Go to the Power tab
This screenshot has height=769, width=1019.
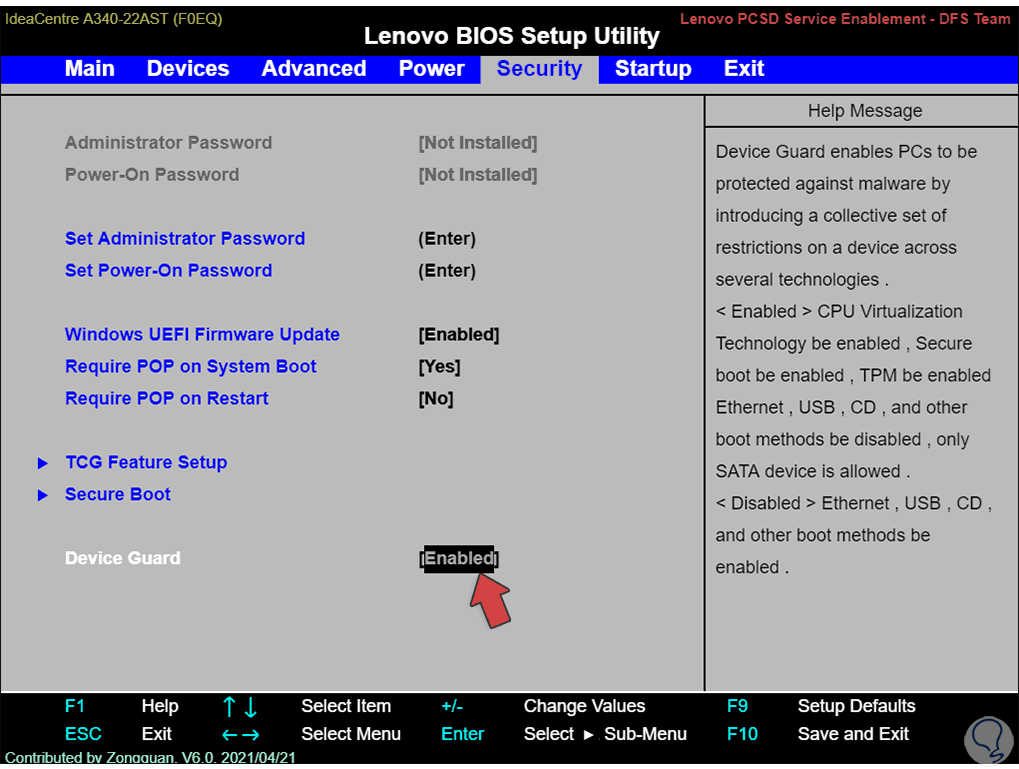(x=432, y=69)
